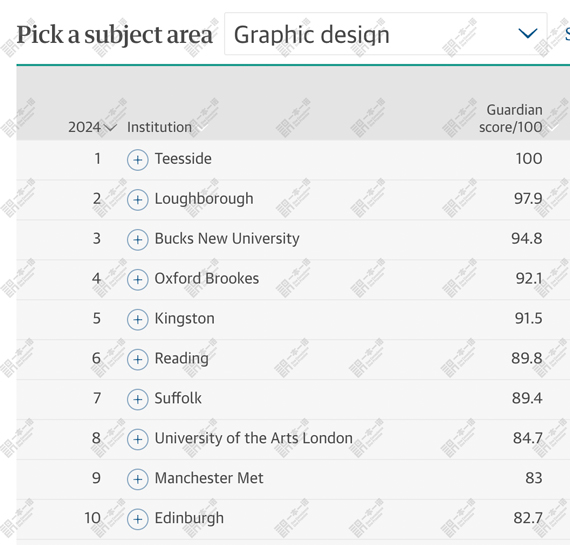The image size is (570, 545).
Task: Open the Graphic design subject dropdown
Action: click(386, 34)
